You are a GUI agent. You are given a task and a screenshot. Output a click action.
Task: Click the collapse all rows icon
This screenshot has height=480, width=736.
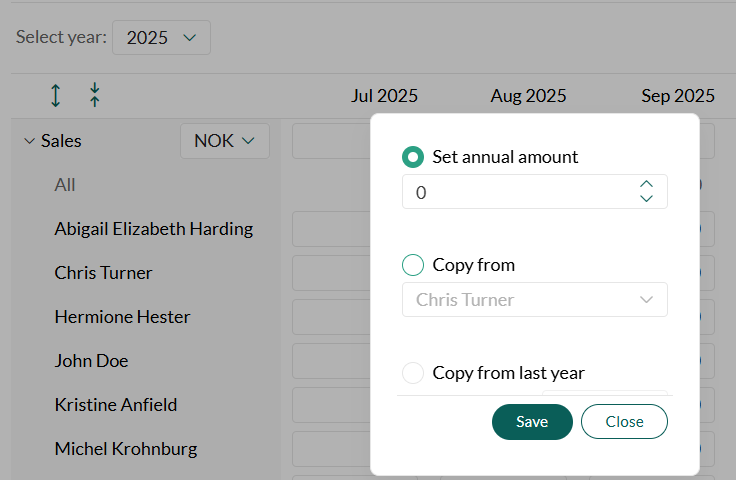pyautogui.click(x=95, y=96)
